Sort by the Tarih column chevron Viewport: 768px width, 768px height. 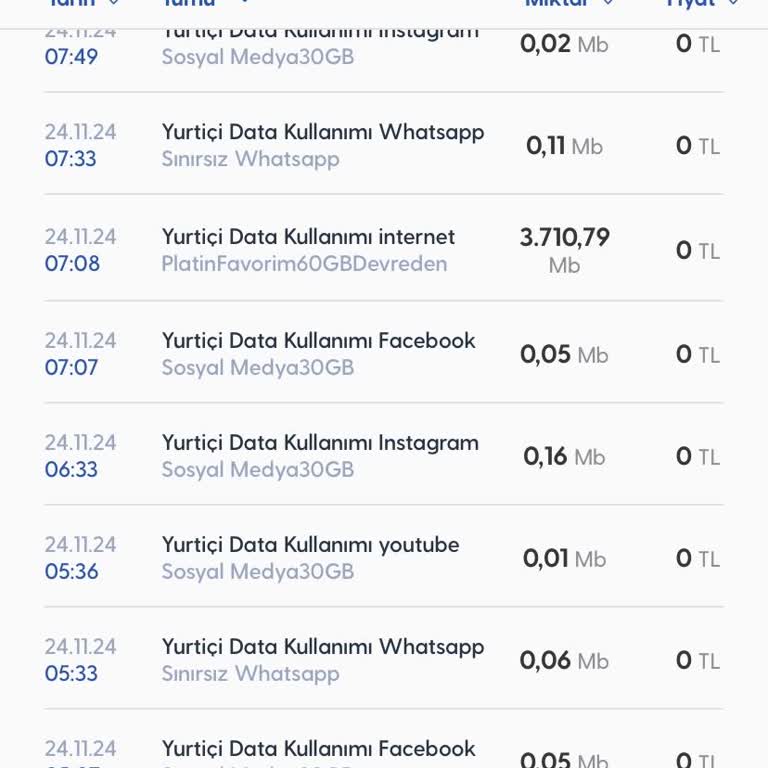(116, 3)
